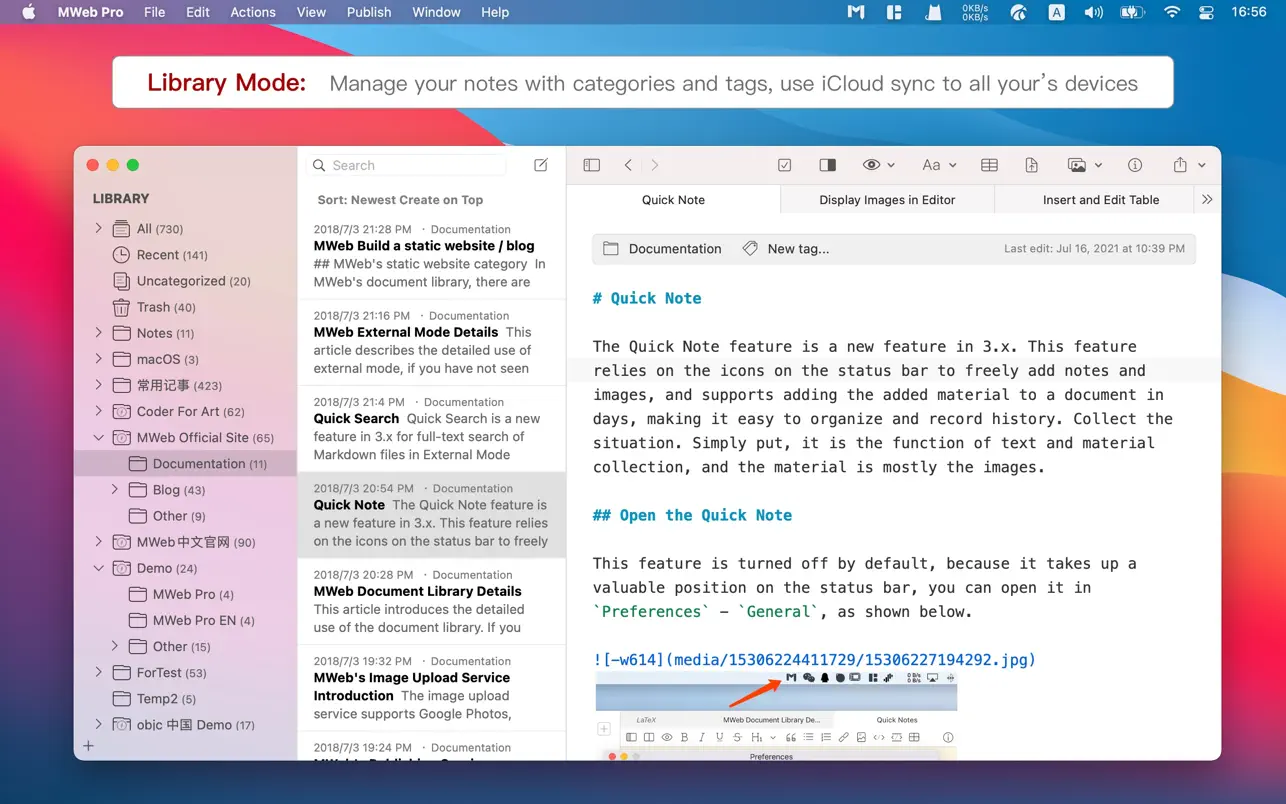This screenshot has height=804, width=1286.
Task: Go back with the left arrow
Action: (628, 165)
